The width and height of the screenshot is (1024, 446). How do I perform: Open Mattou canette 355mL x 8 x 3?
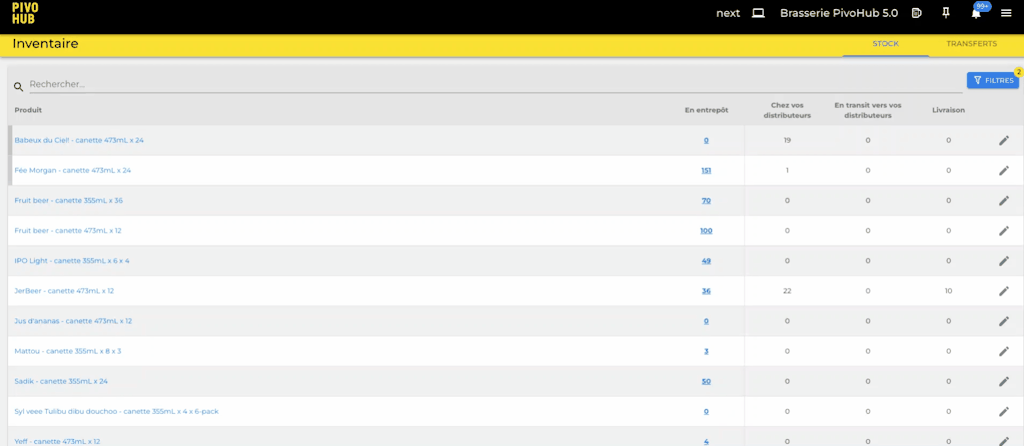68,351
